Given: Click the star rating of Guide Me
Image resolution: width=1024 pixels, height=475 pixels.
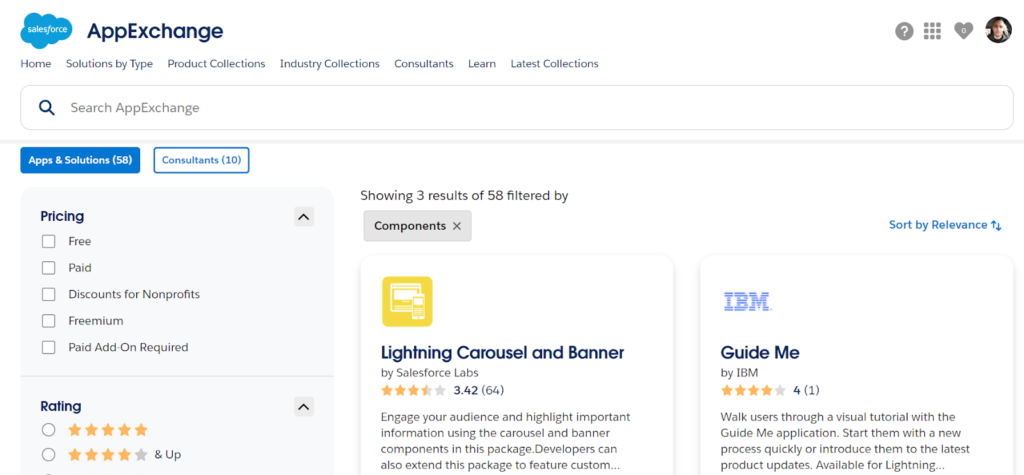Looking at the screenshot, I should tap(753, 391).
